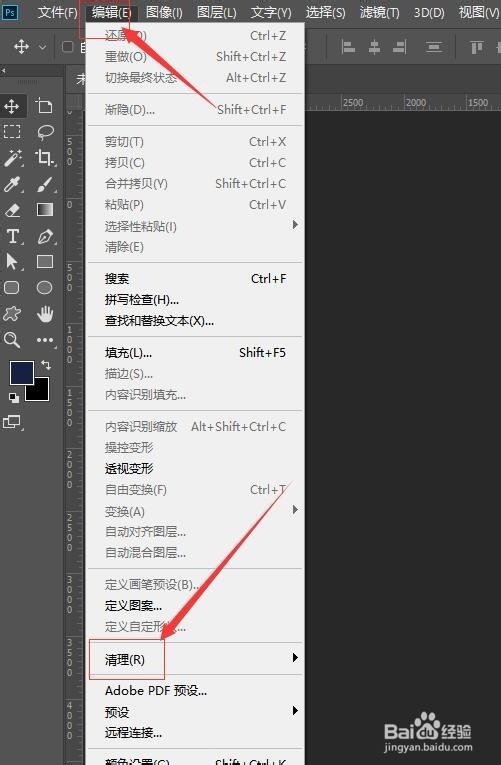501x765 pixels.
Task: Expand the 选择性粘贴(I) submenu arrow
Action: tap(295, 225)
